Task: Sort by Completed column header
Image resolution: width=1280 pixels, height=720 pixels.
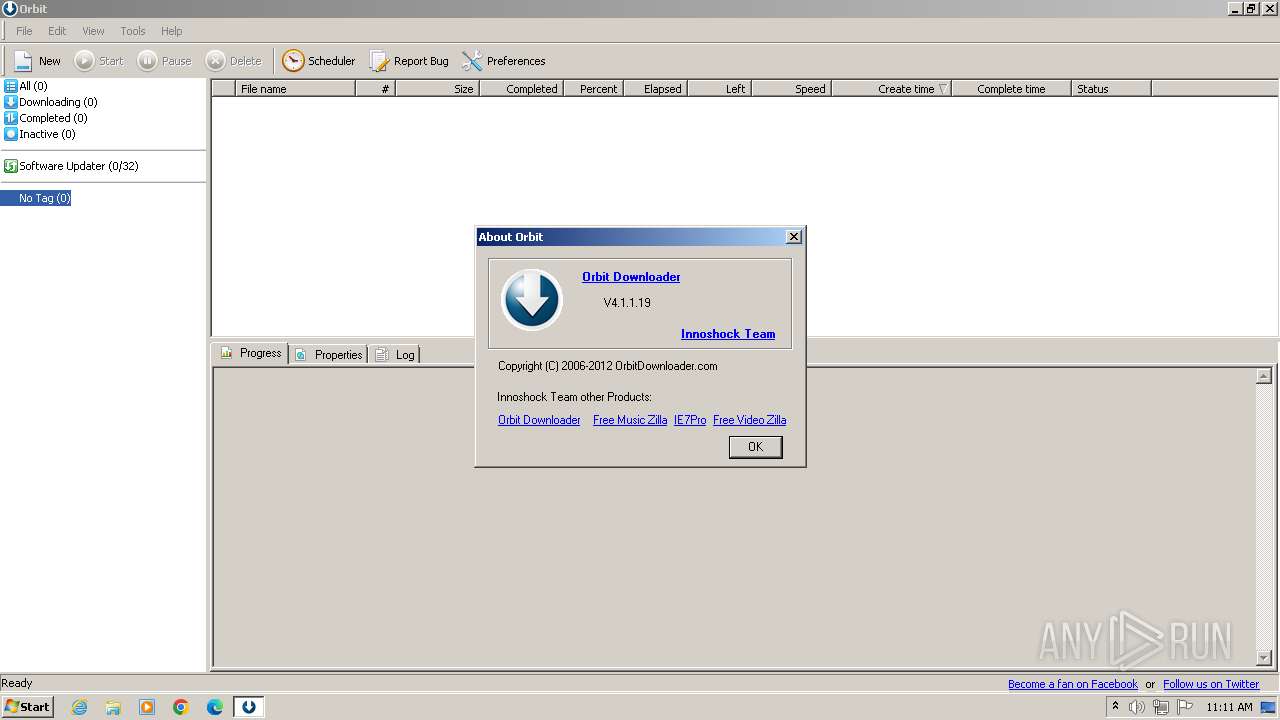Action: (x=522, y=89)
